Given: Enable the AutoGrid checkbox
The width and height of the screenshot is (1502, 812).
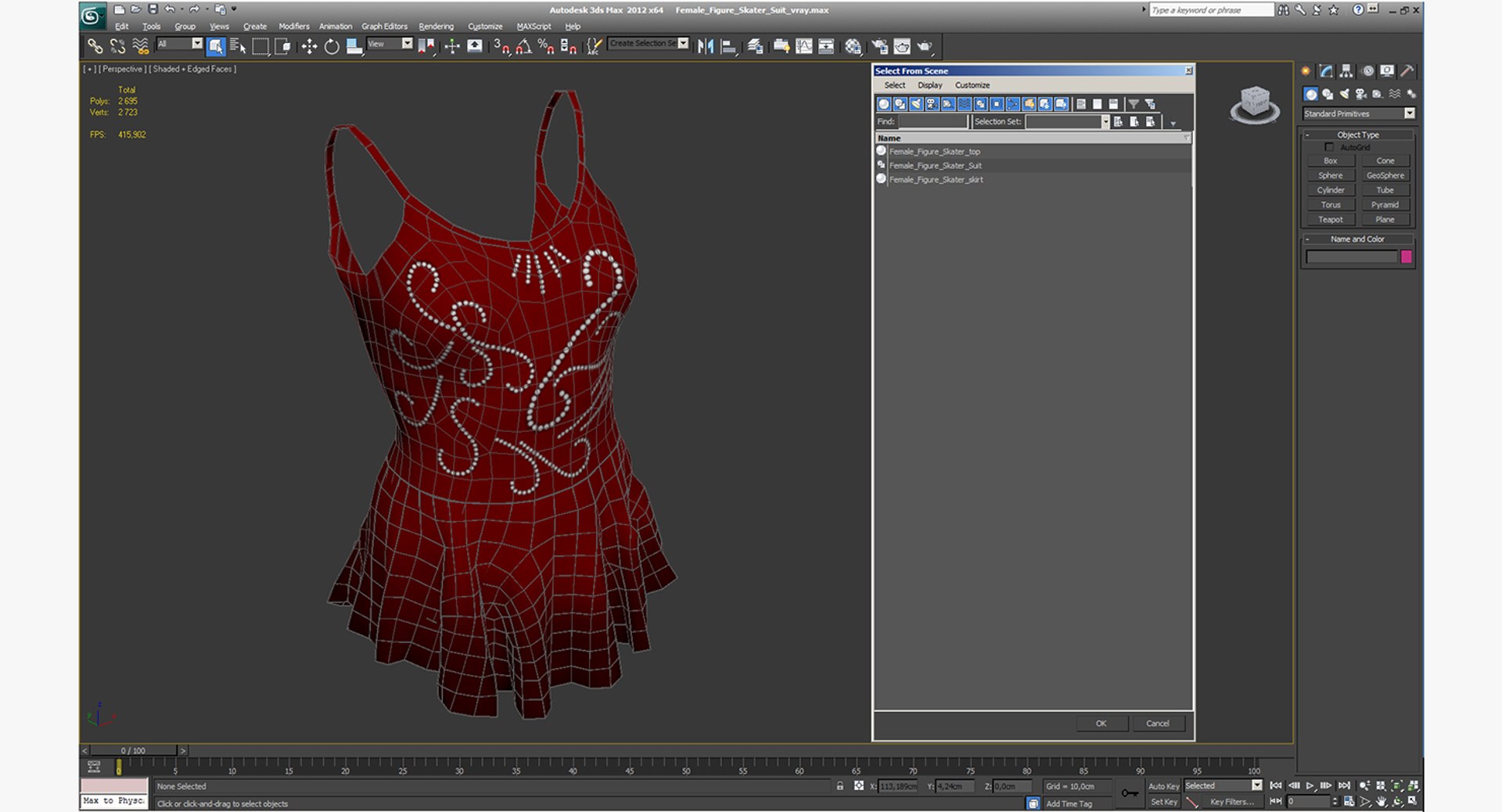Looking at the screenshot, I should click(x=1328, y=147).
